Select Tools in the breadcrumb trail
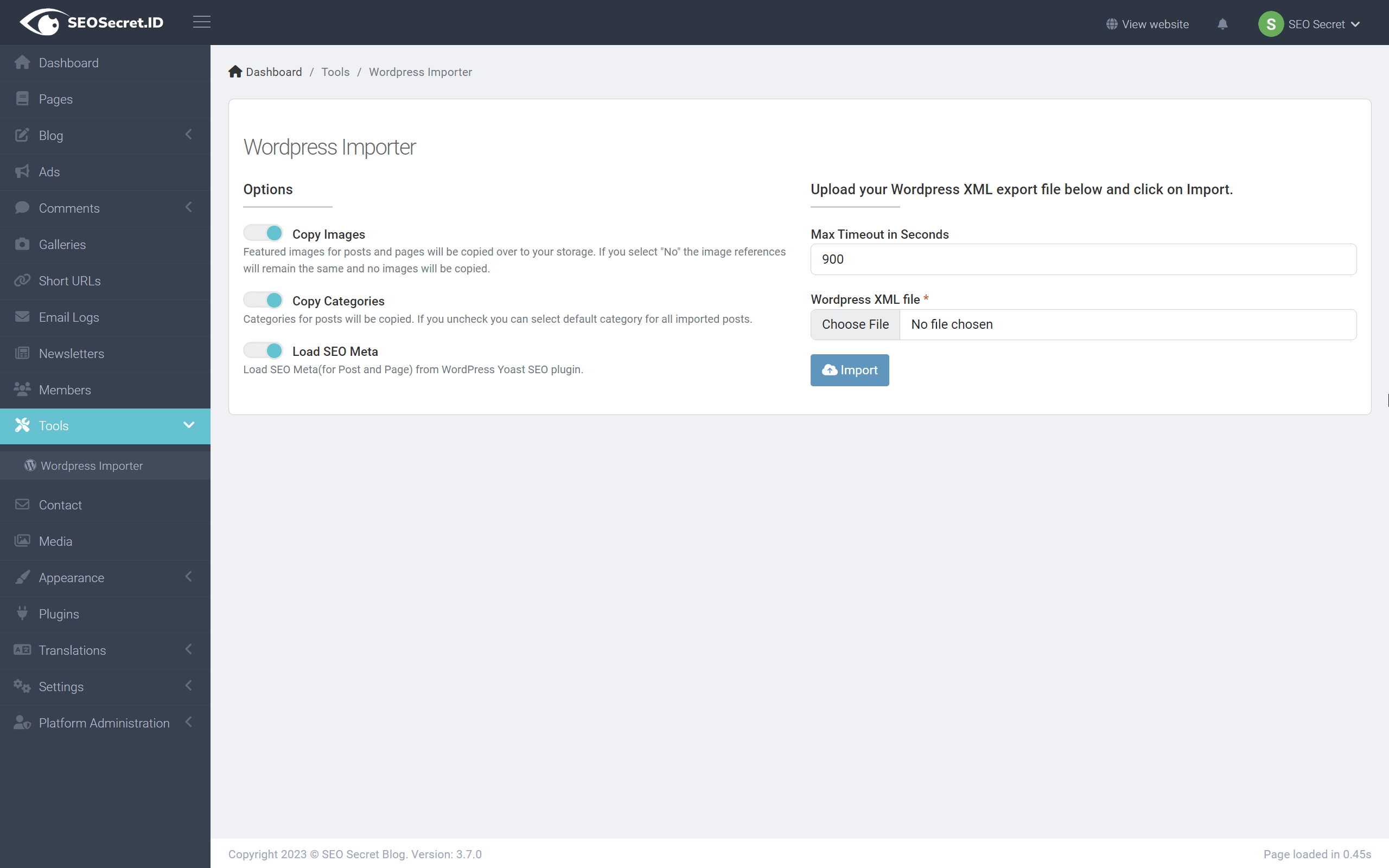Image resolution: width=1389 pixels, height=868 pixels. pyautogui.click(x=335, y=72)
